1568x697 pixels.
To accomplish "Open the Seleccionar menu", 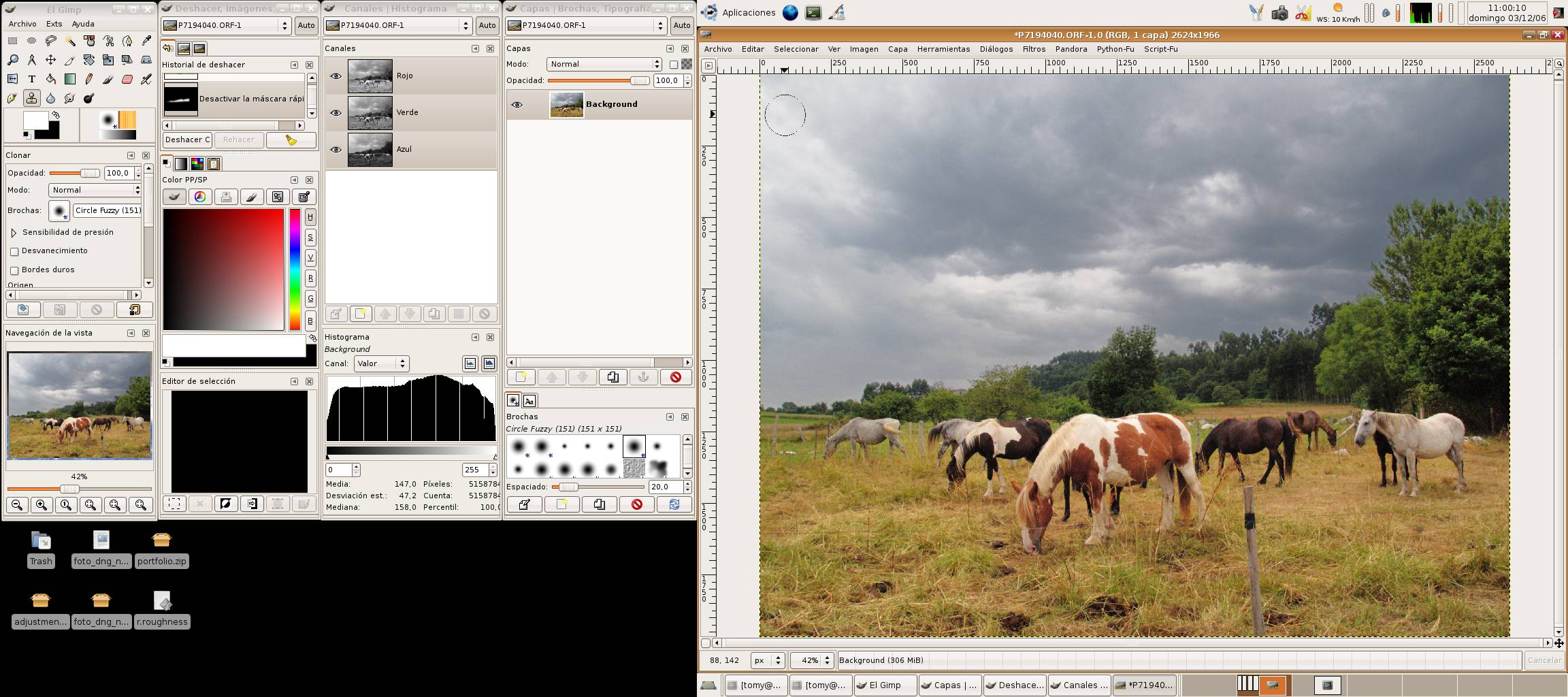I will tap(796, 49).
